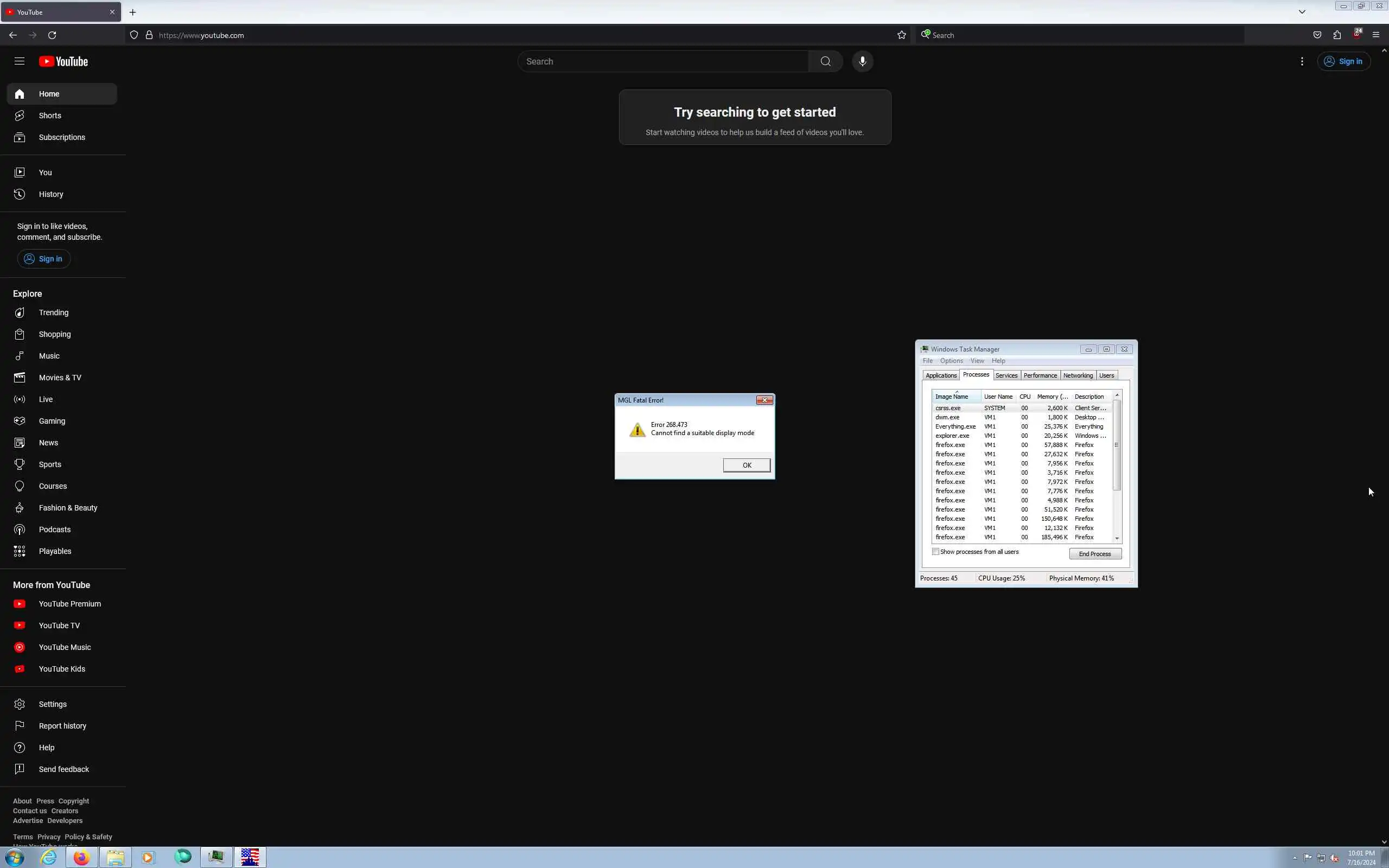Open the YouTube hamburger guide menu
Image resolution: width=1389 pixels, height=868 pixels.
(20, 61)
